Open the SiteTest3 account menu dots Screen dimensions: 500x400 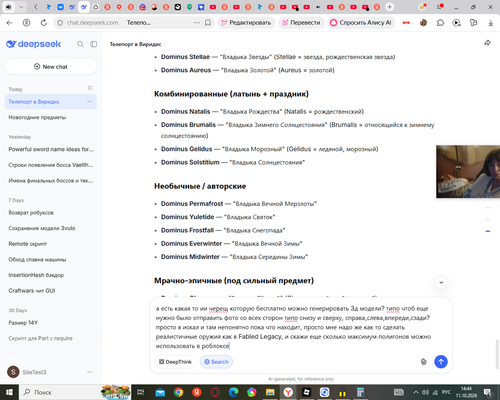point(90,372)
